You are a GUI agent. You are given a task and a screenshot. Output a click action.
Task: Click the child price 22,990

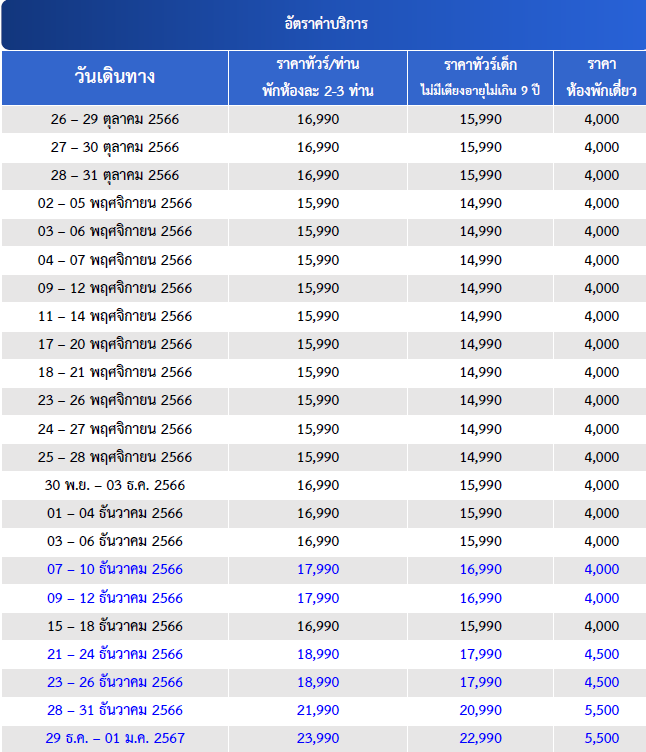pos(481,738)
